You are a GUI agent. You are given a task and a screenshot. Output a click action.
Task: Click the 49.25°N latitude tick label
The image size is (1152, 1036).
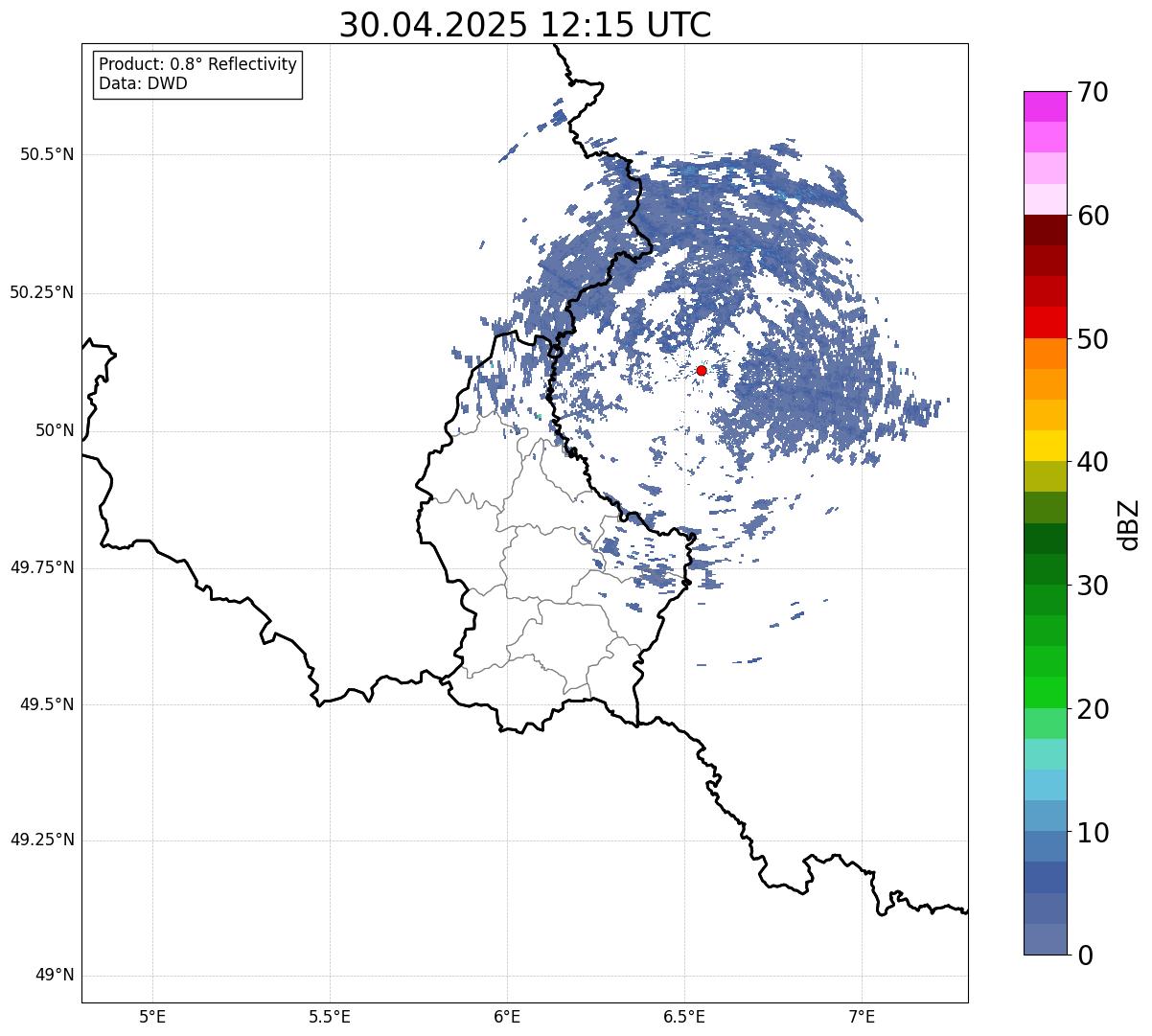tap(41, 840)
